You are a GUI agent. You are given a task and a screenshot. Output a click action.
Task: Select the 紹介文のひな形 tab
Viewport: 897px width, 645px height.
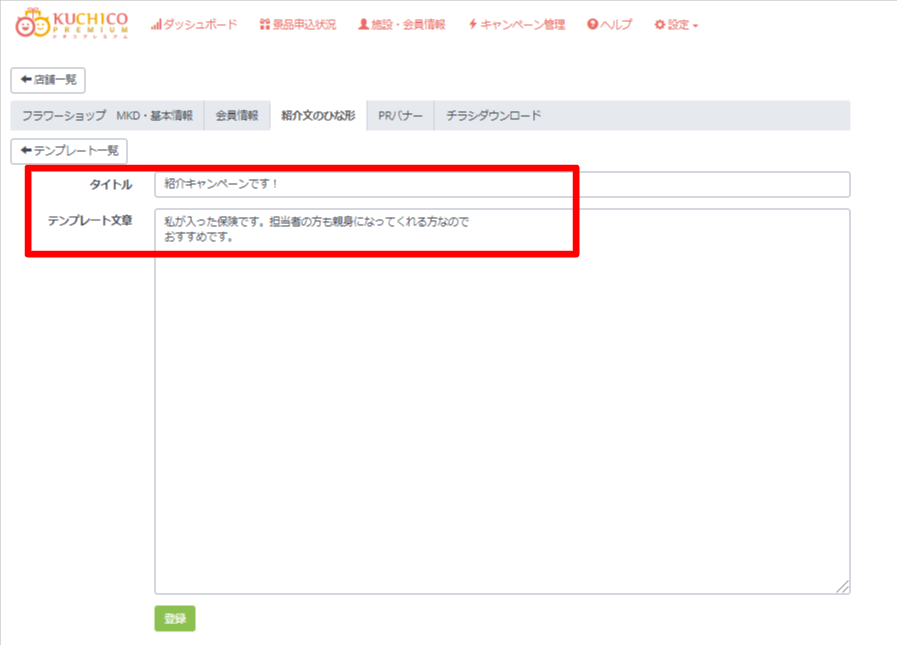pyautogui.click(x=318, y=115)
